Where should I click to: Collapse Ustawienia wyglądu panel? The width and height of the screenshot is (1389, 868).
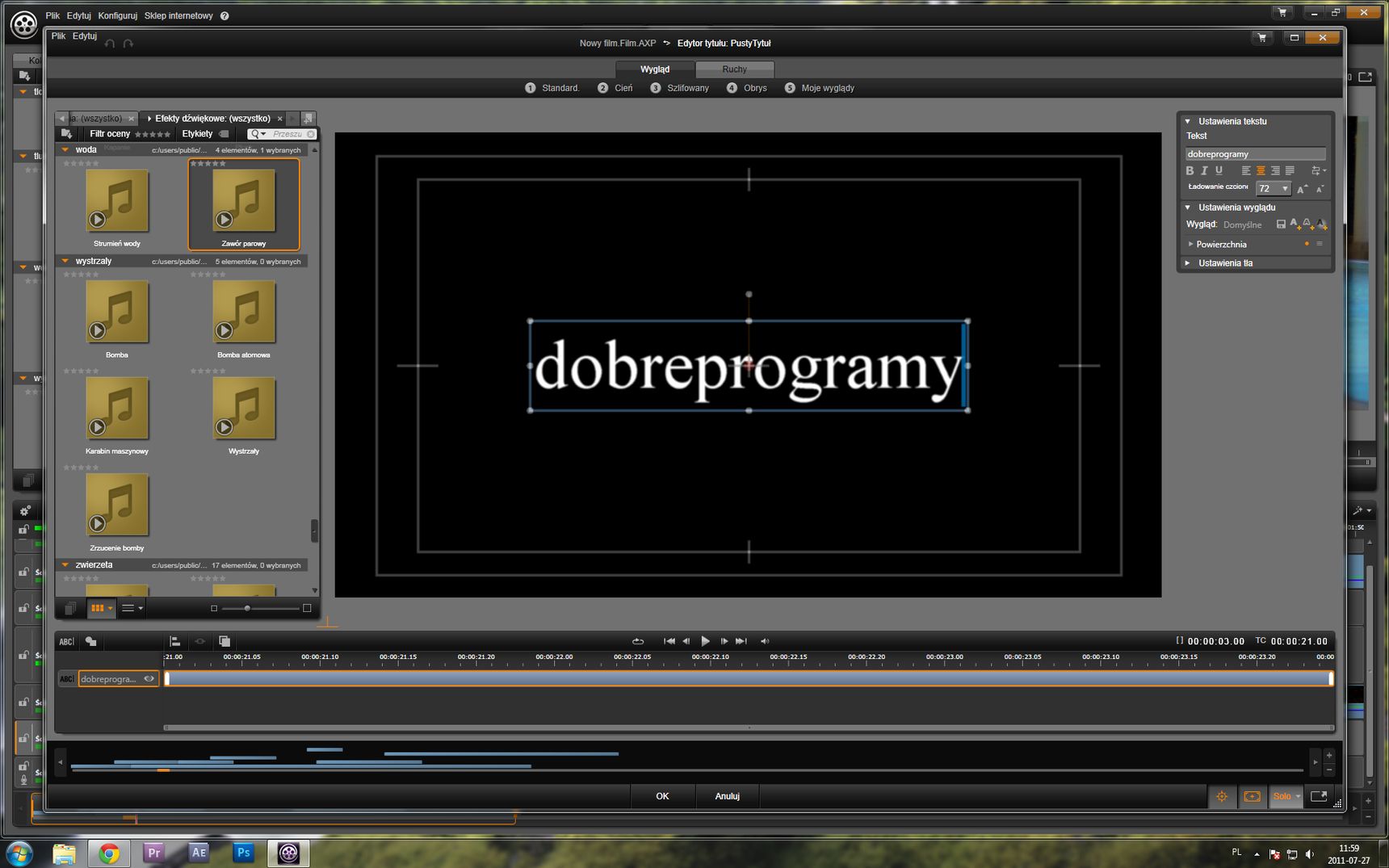point(1187,208)
